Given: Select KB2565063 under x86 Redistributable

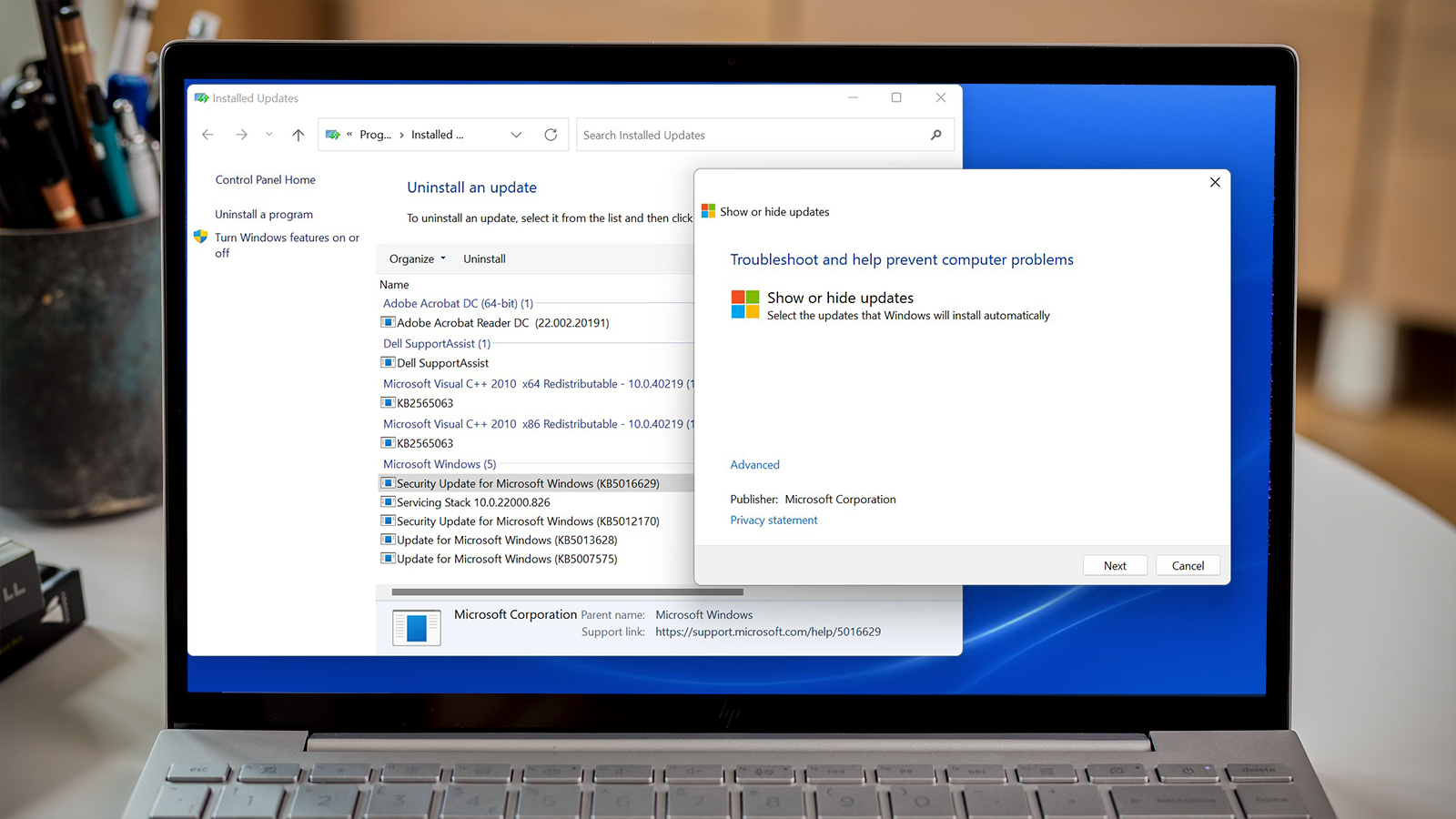Looking at the screenshot, I should click(x=425, y=443).
